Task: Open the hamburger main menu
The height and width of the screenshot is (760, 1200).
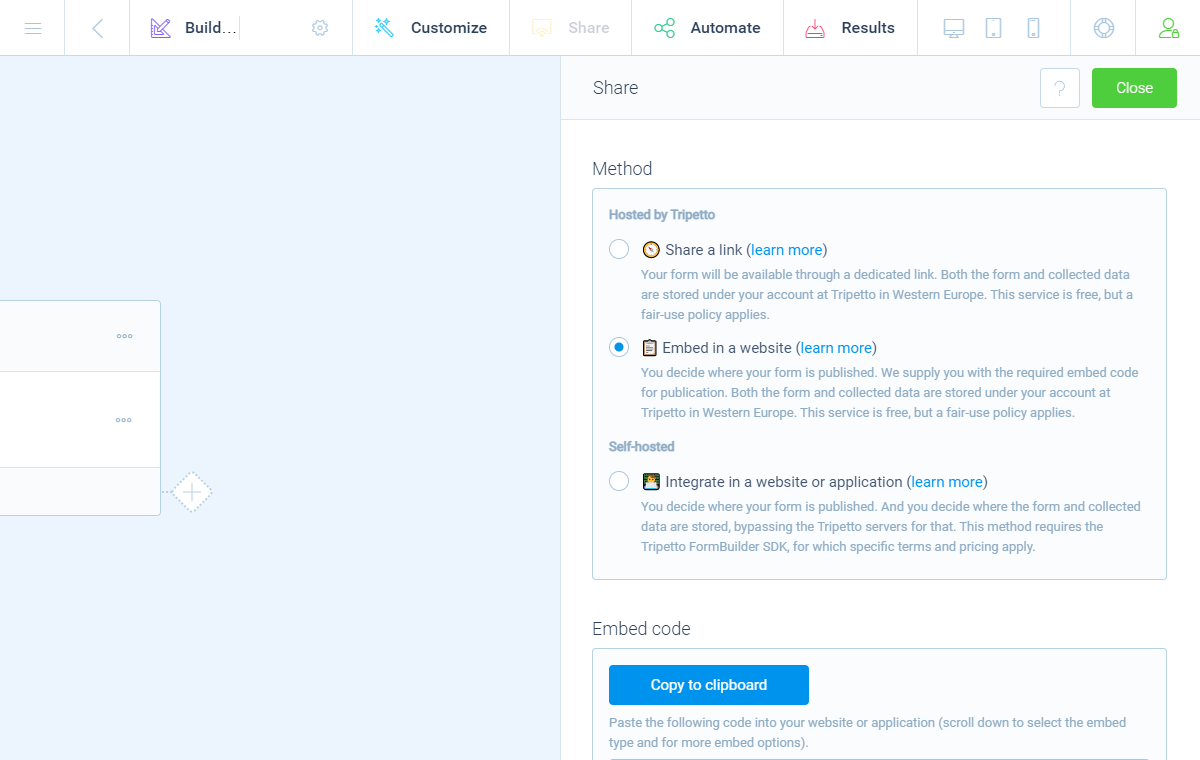Action: point(32,28)
